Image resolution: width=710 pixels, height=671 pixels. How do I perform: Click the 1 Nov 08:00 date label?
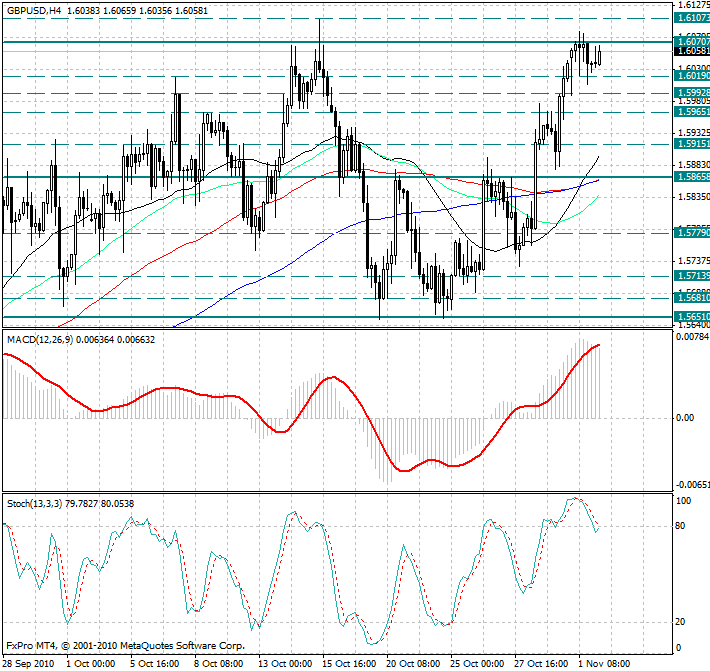604,664
